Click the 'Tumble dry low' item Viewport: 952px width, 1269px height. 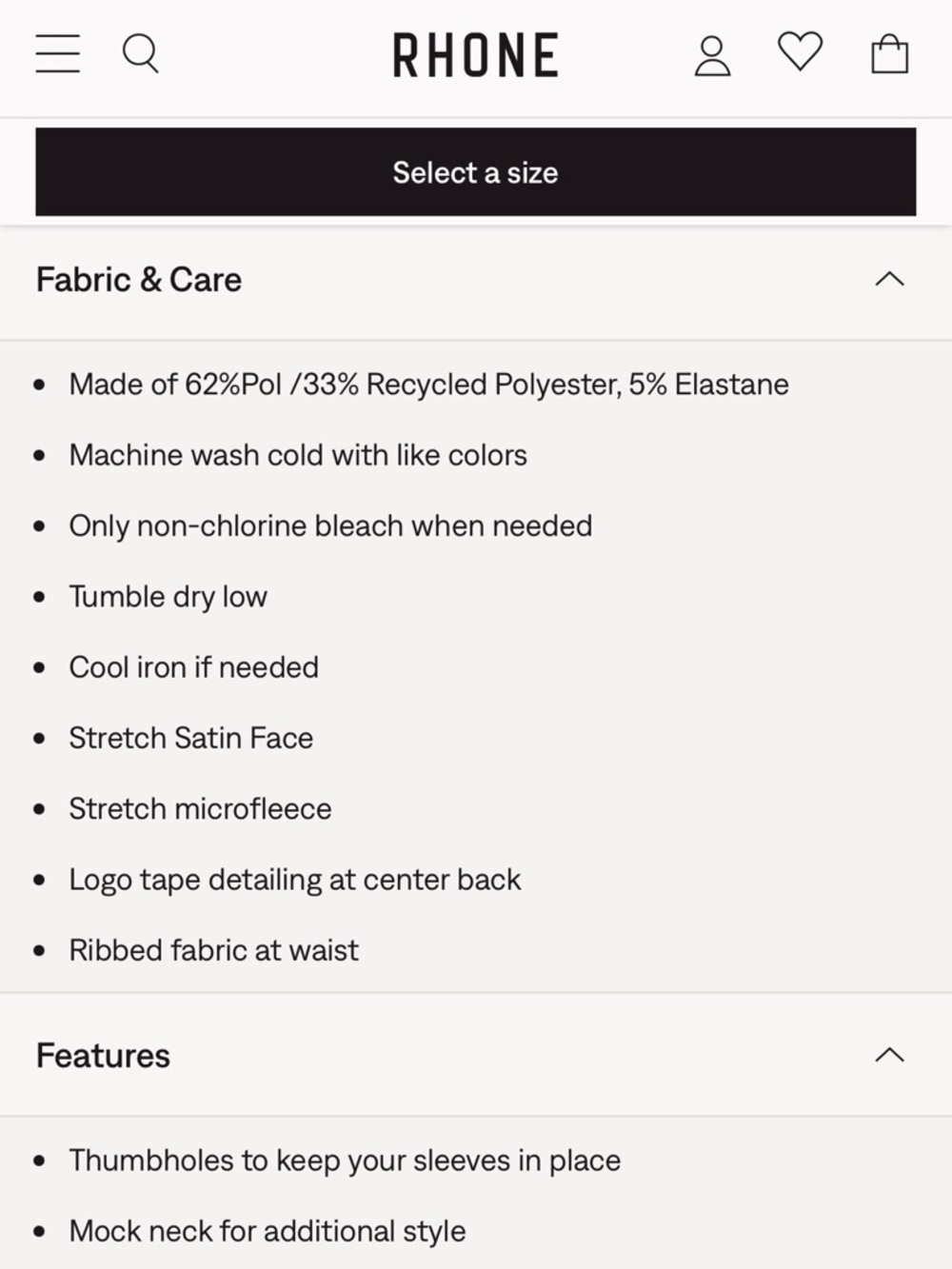coord(169,597)
